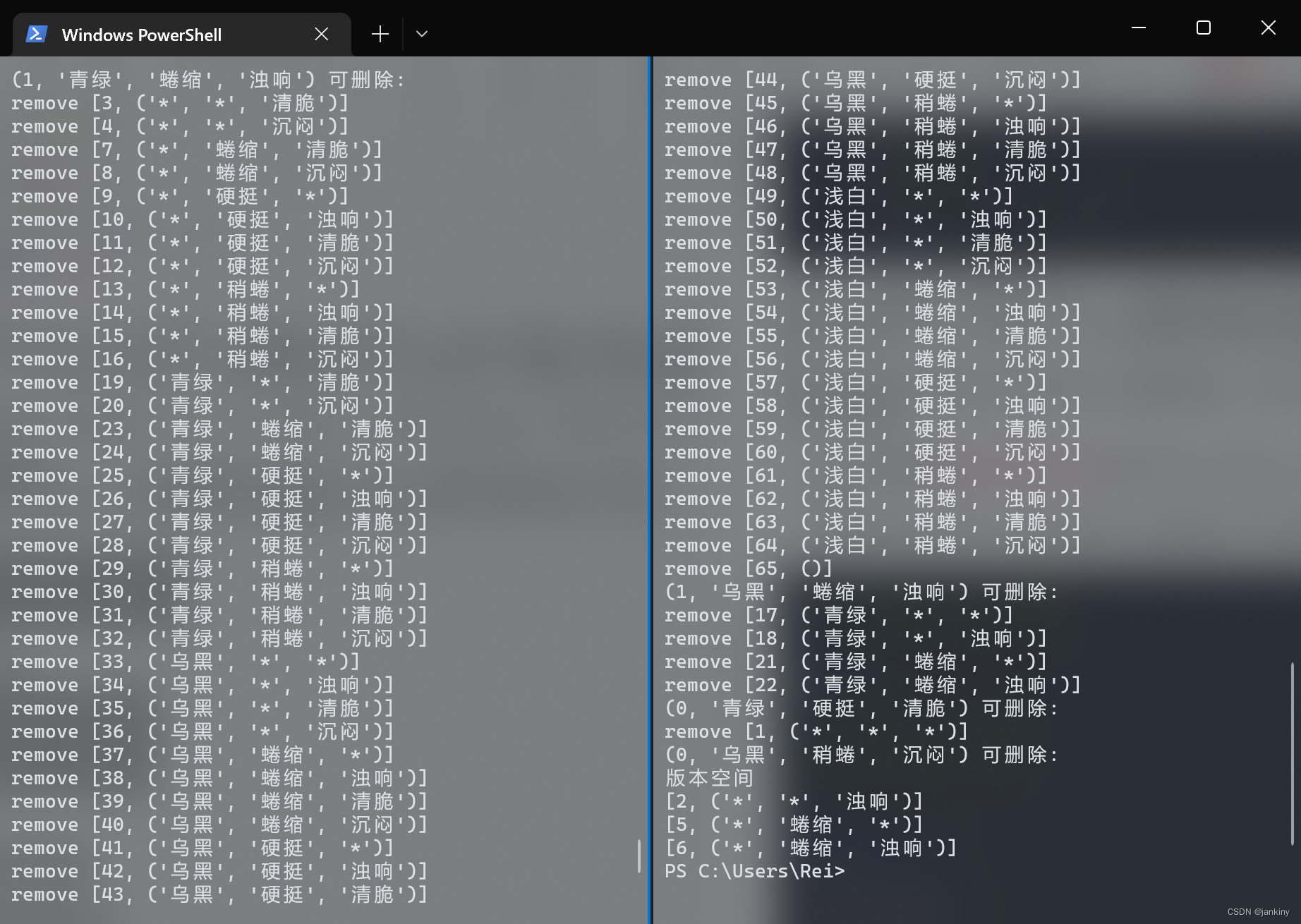Click line "[5, ('*', '蜷缩', '*')]"
The height and width of the screenshot is (924, 1301).
pyautogui.click(x=794, y=825)
